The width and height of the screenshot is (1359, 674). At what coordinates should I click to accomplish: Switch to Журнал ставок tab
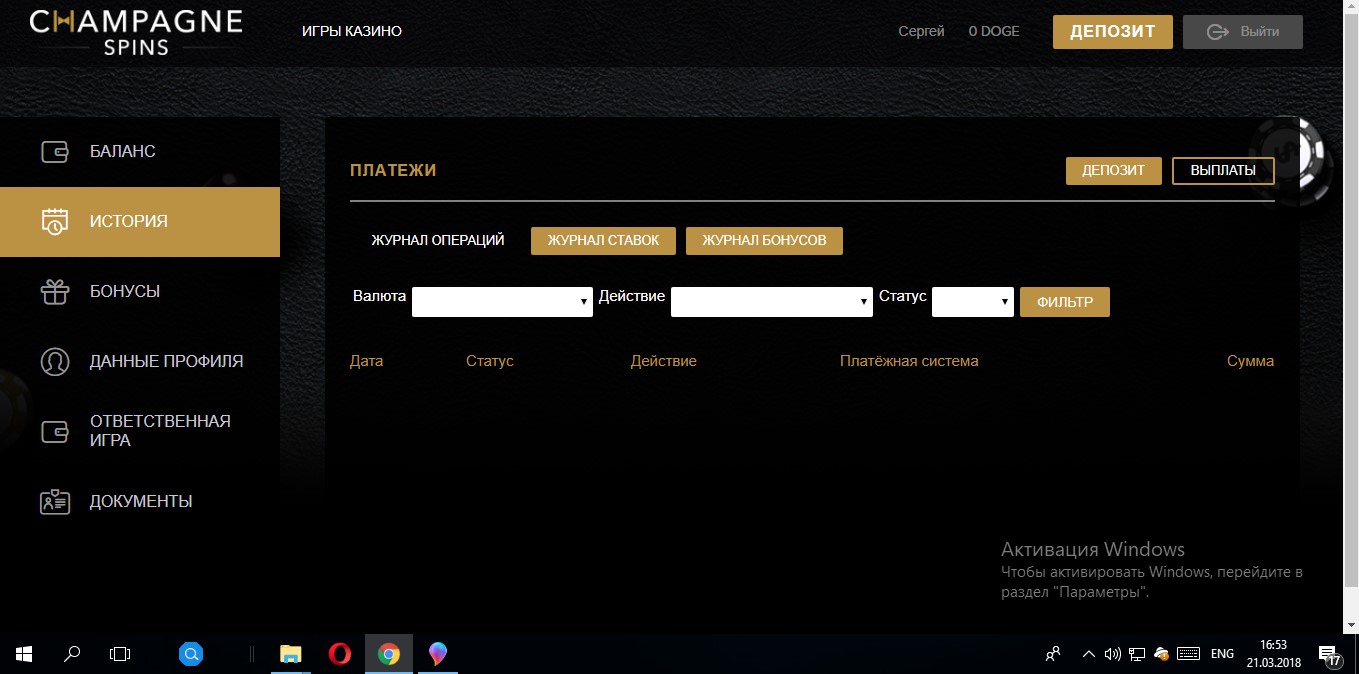click(x=603, y=241)
